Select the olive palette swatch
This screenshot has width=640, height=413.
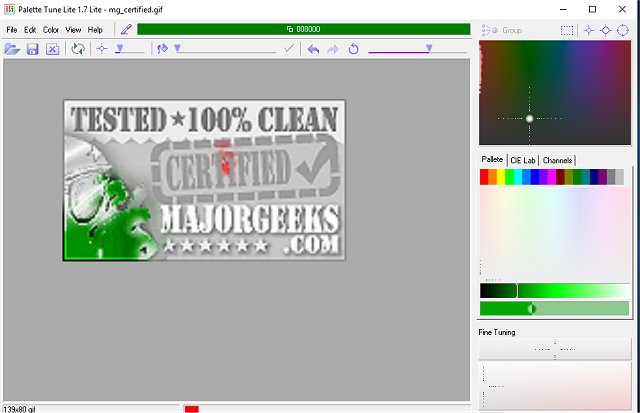[x=569, y=177]
